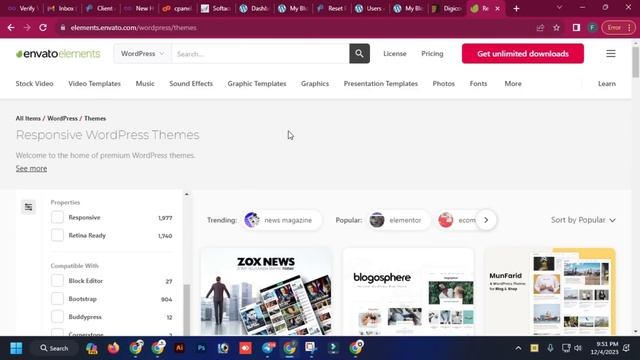Click the volume icon in system tray
The image size is (640, 360).
[x=578, y=348]
